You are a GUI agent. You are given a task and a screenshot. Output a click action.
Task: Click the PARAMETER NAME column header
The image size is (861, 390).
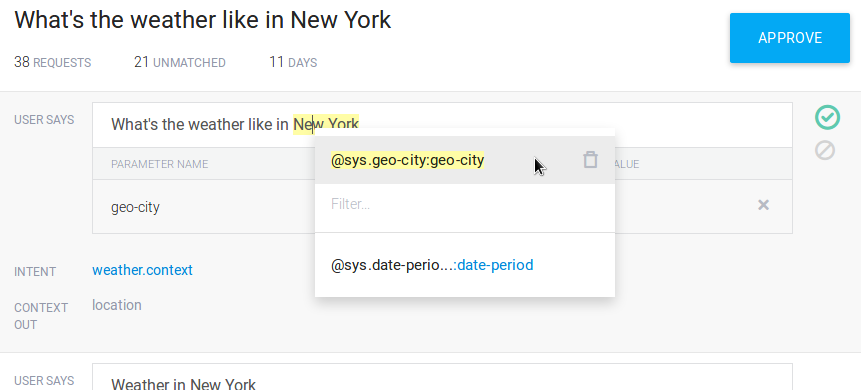pyautogui.click(x=159, y=164)
